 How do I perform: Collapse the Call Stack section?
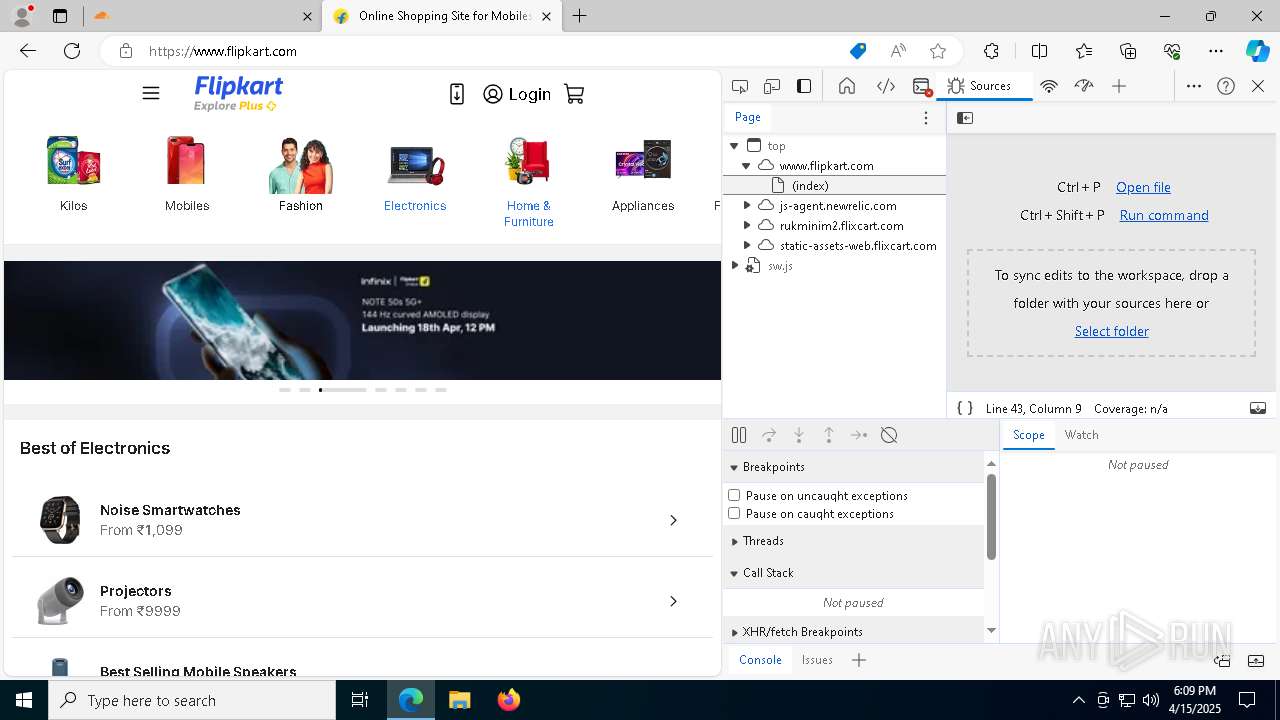pos(854,573)
